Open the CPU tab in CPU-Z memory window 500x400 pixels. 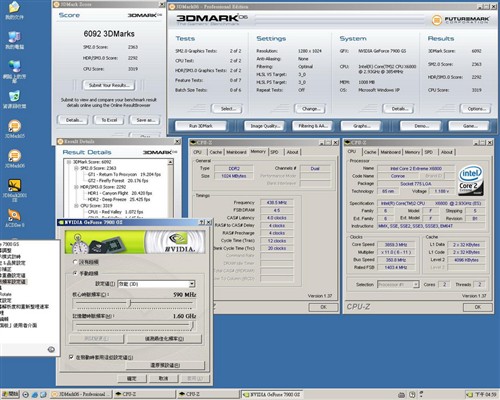(x=197, y=152)
